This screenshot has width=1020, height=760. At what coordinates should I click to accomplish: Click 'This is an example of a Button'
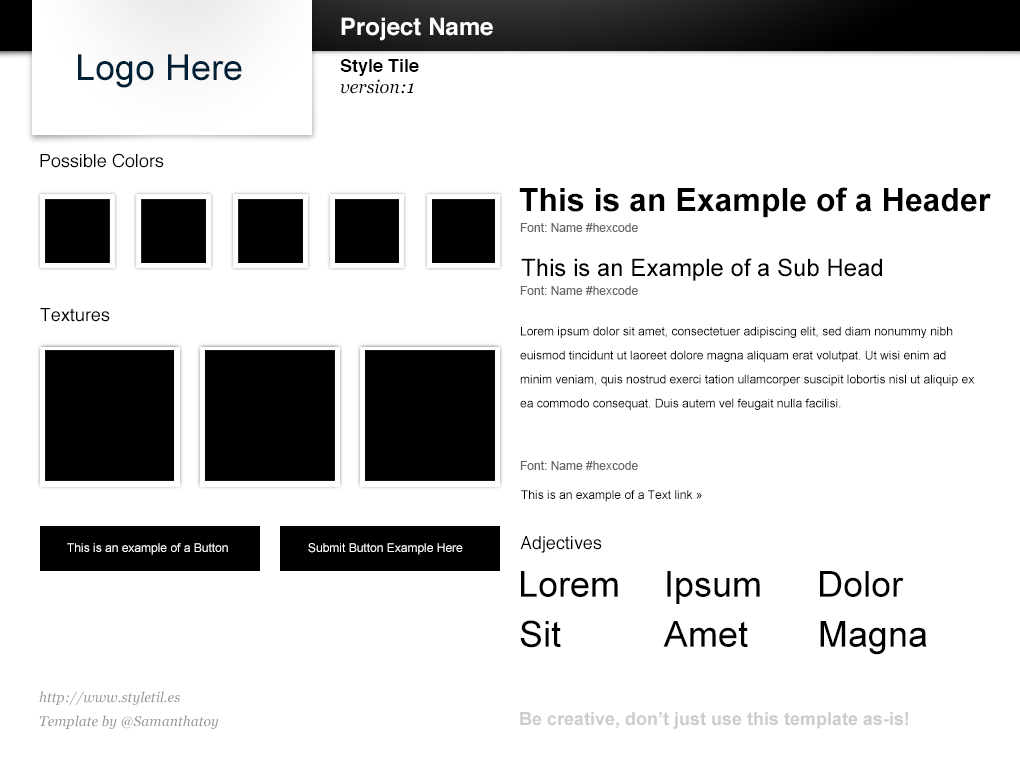point(150,549)
